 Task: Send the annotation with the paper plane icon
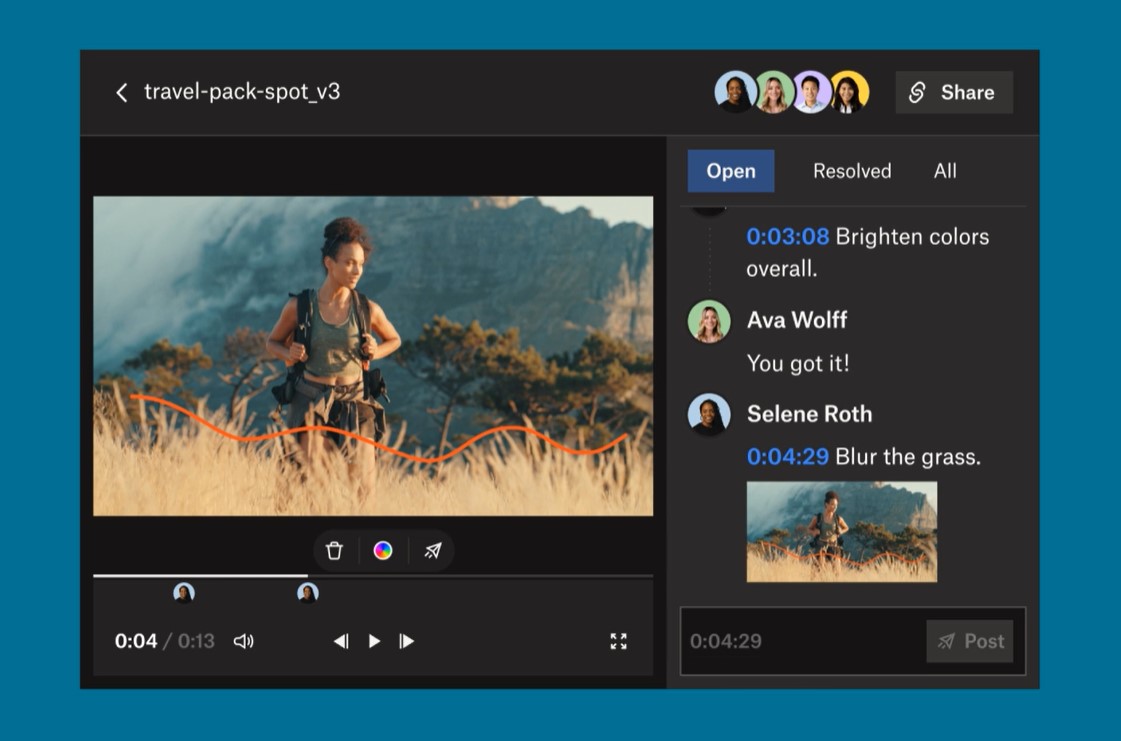tap(432, 551)
